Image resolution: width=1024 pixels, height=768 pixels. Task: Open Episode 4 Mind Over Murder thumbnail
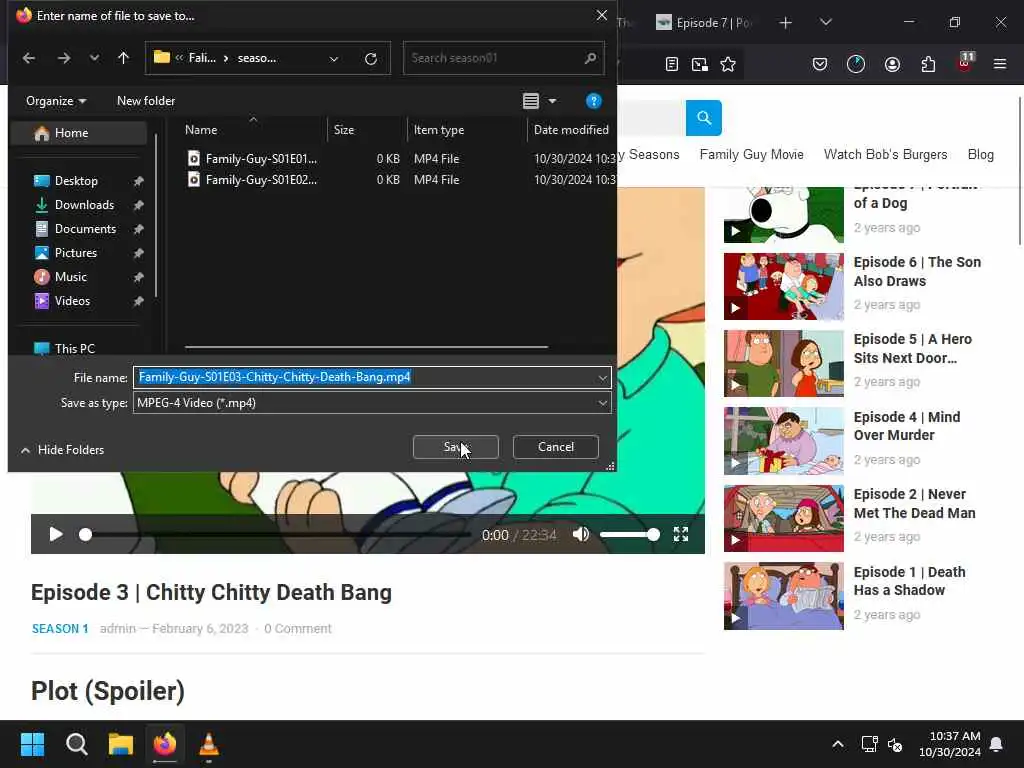click(x=784, y=441)
